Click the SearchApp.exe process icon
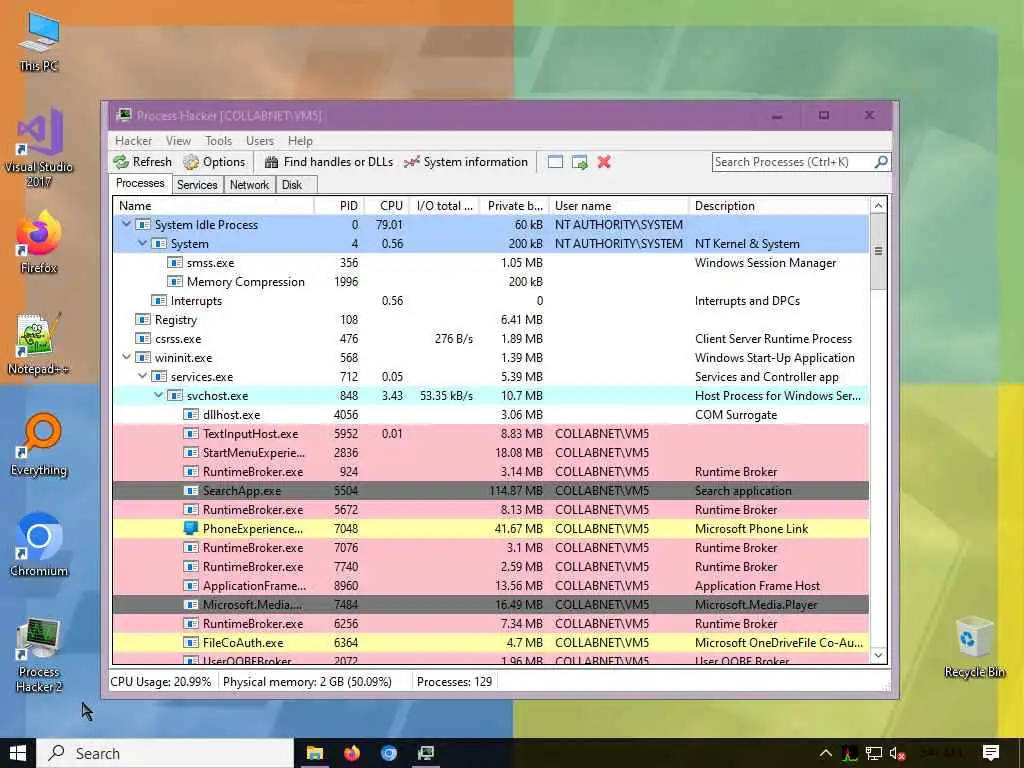Image resolution: width=1024 pixels, height=768 pixels. click(191, 490)
